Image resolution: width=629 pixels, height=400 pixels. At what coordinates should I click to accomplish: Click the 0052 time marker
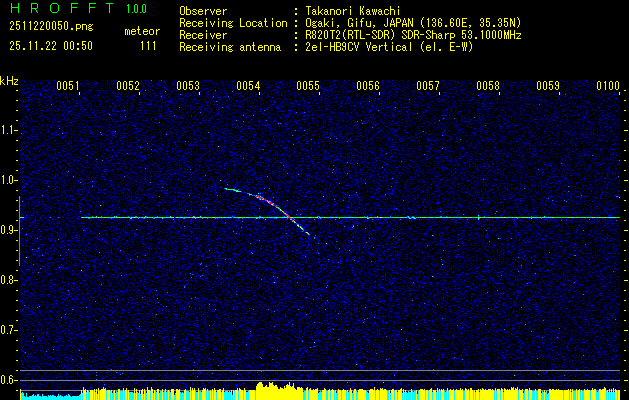(x=128, y=86)
